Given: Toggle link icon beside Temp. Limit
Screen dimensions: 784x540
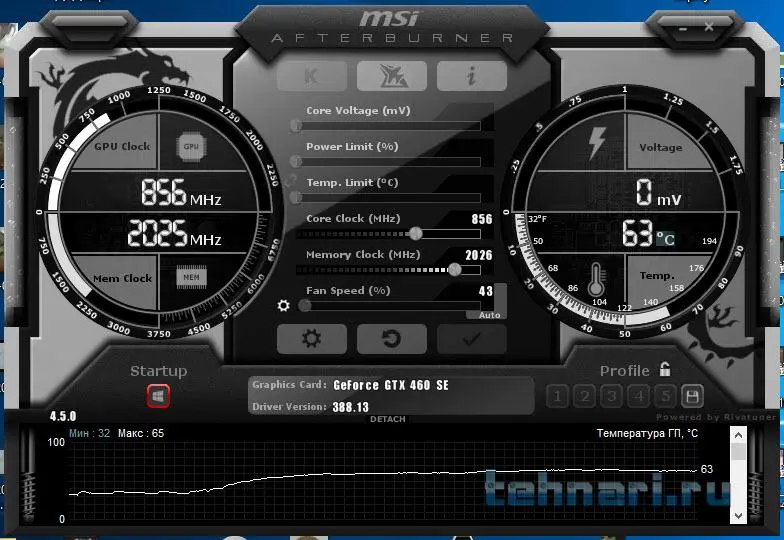Looking at the screenshot, I should (x=290, y=181).
